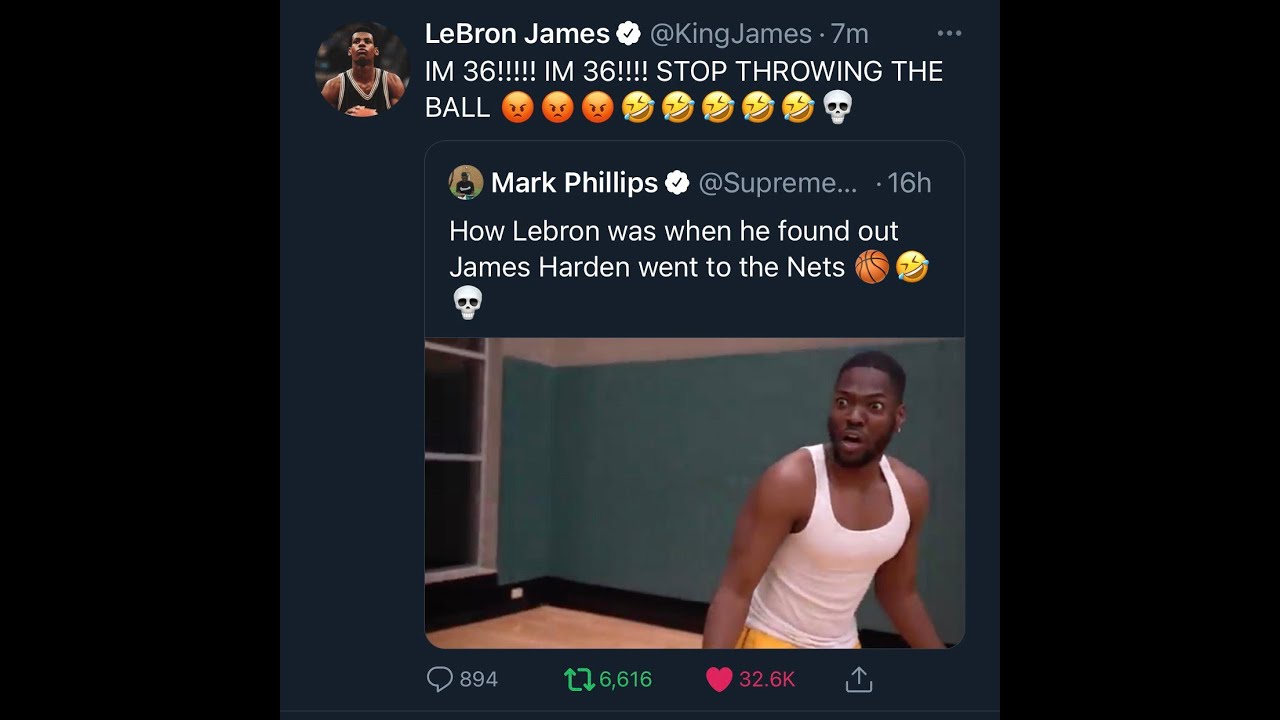The height and width of the screenshot is (720, 1280).
Task: Toggle the green retweet icon
Action: [x=578, y=680]
